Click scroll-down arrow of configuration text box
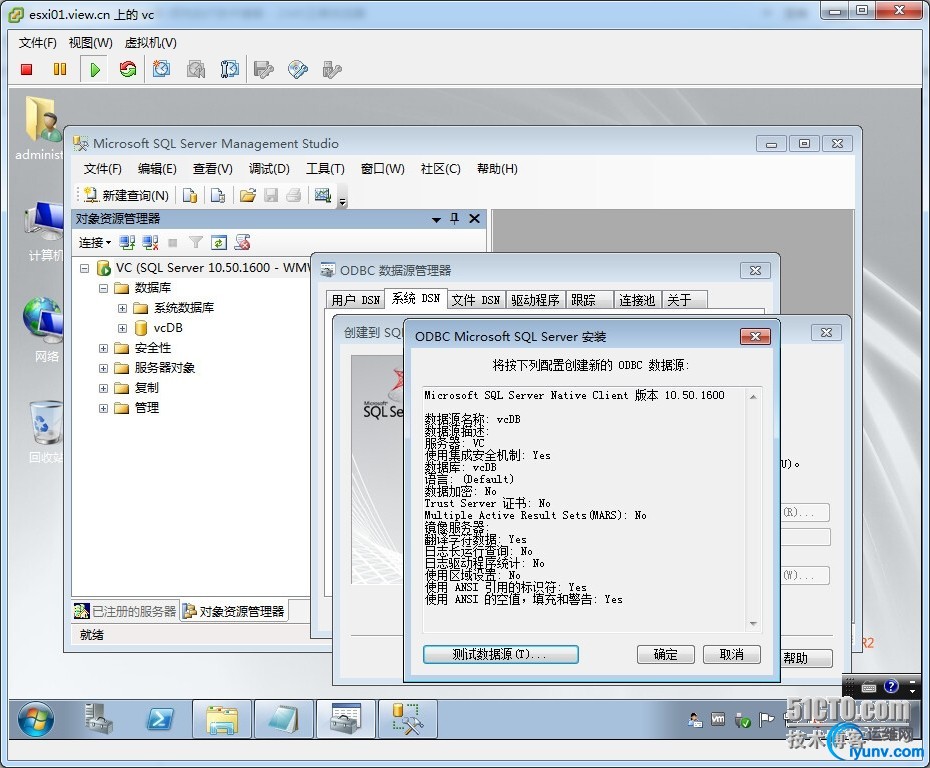 (x=753, y=624)
